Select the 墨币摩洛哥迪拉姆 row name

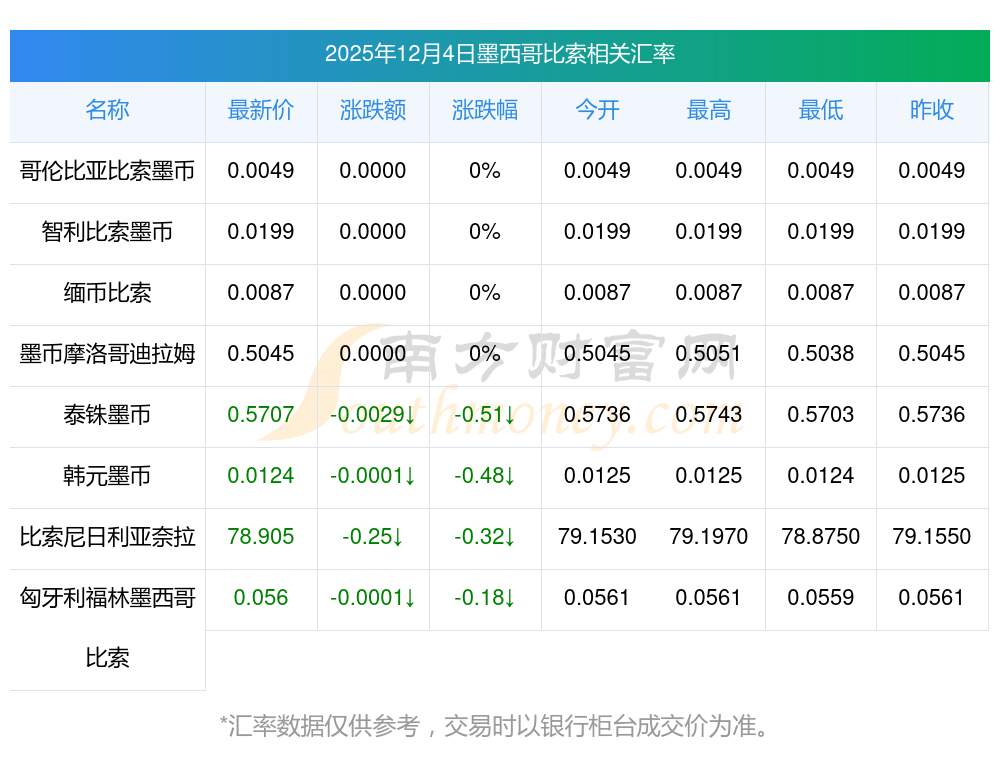click(107, 354)
